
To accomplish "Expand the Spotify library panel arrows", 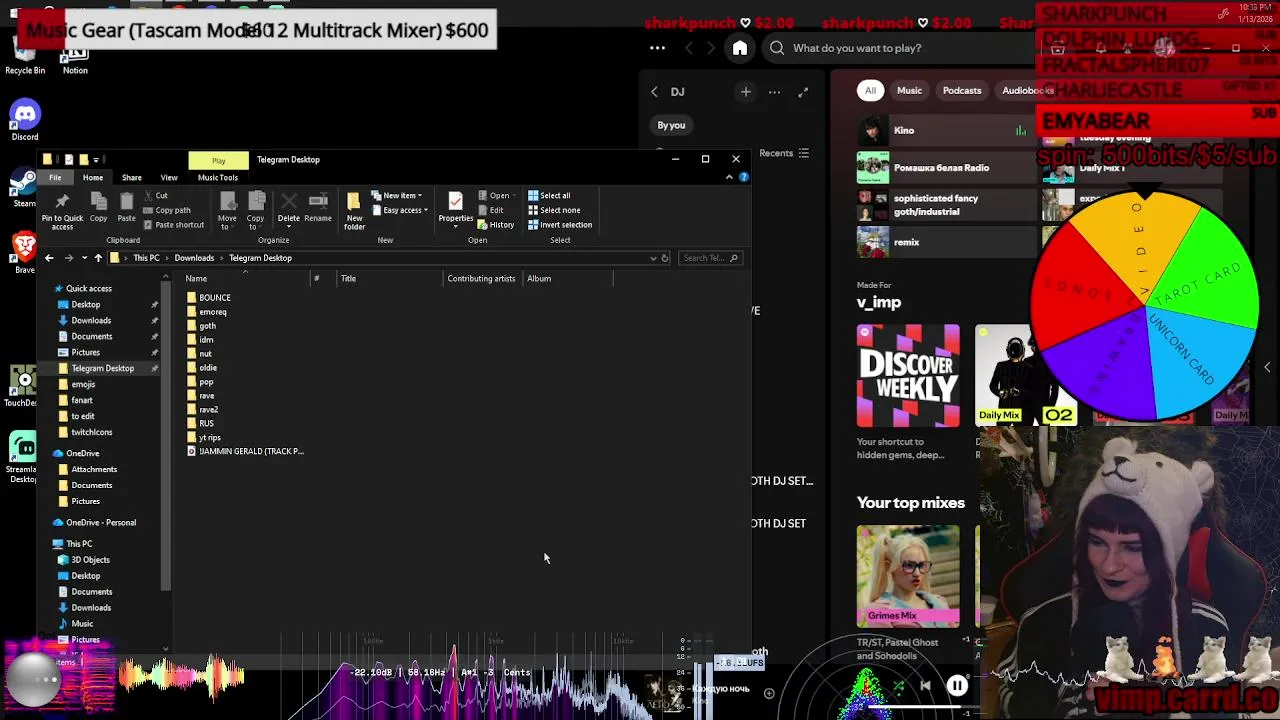I will tap(803, 92).
